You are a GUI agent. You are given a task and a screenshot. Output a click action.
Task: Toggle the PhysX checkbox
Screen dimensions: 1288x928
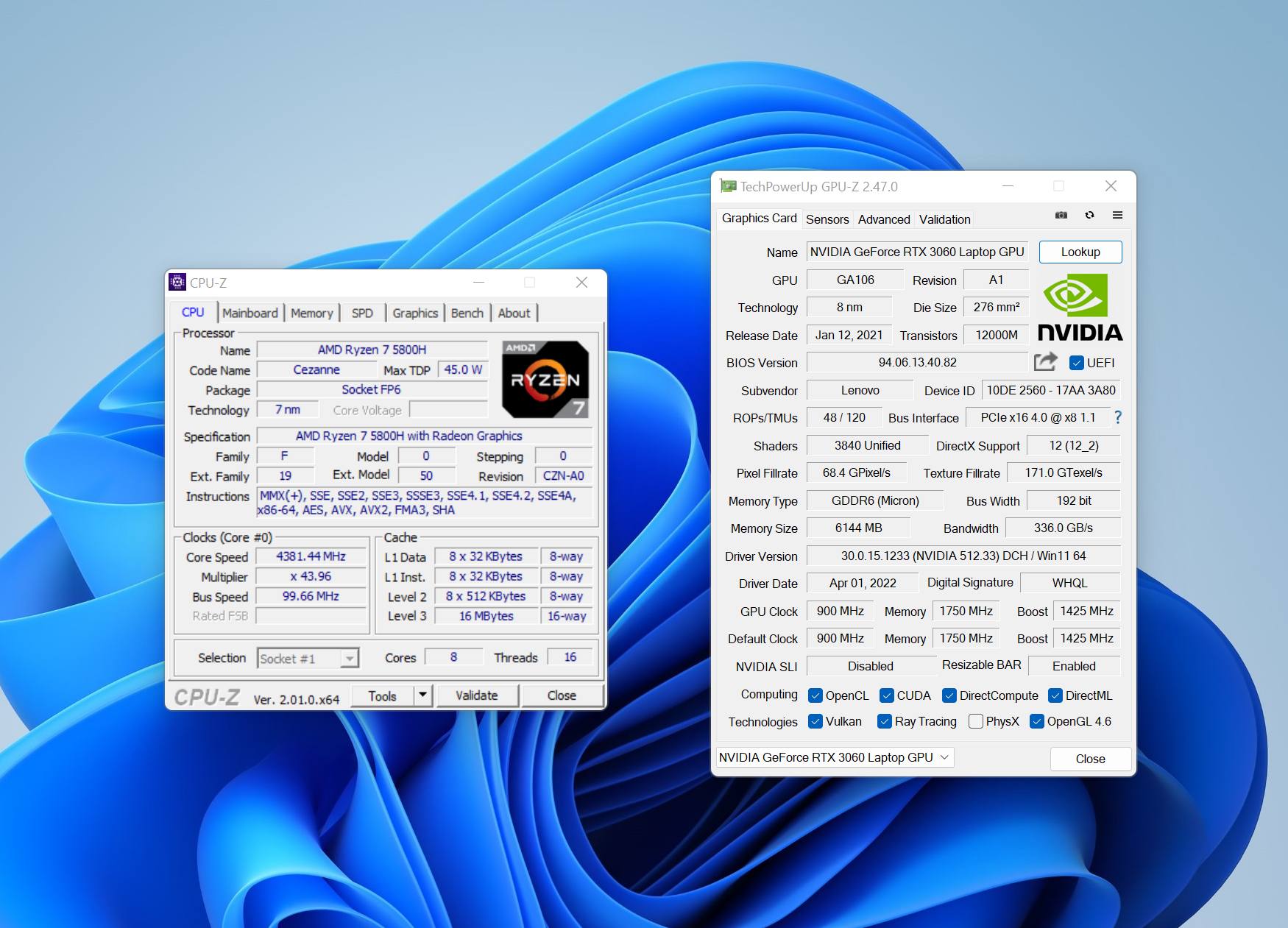[976, 721]
